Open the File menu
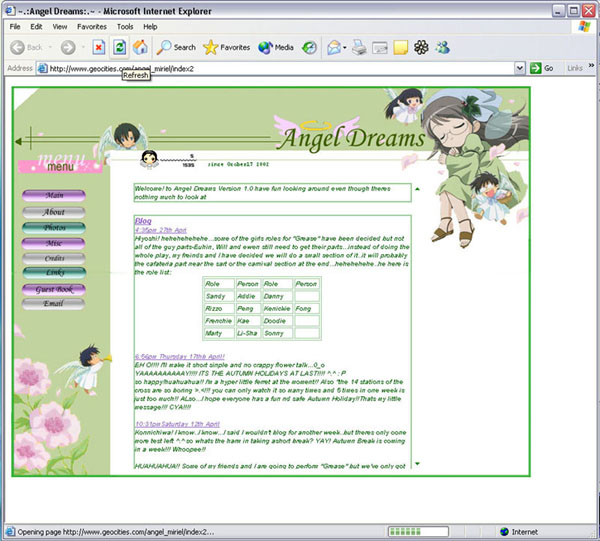The height and width of the screenshot is (541, 600). (x=15, y=26)
